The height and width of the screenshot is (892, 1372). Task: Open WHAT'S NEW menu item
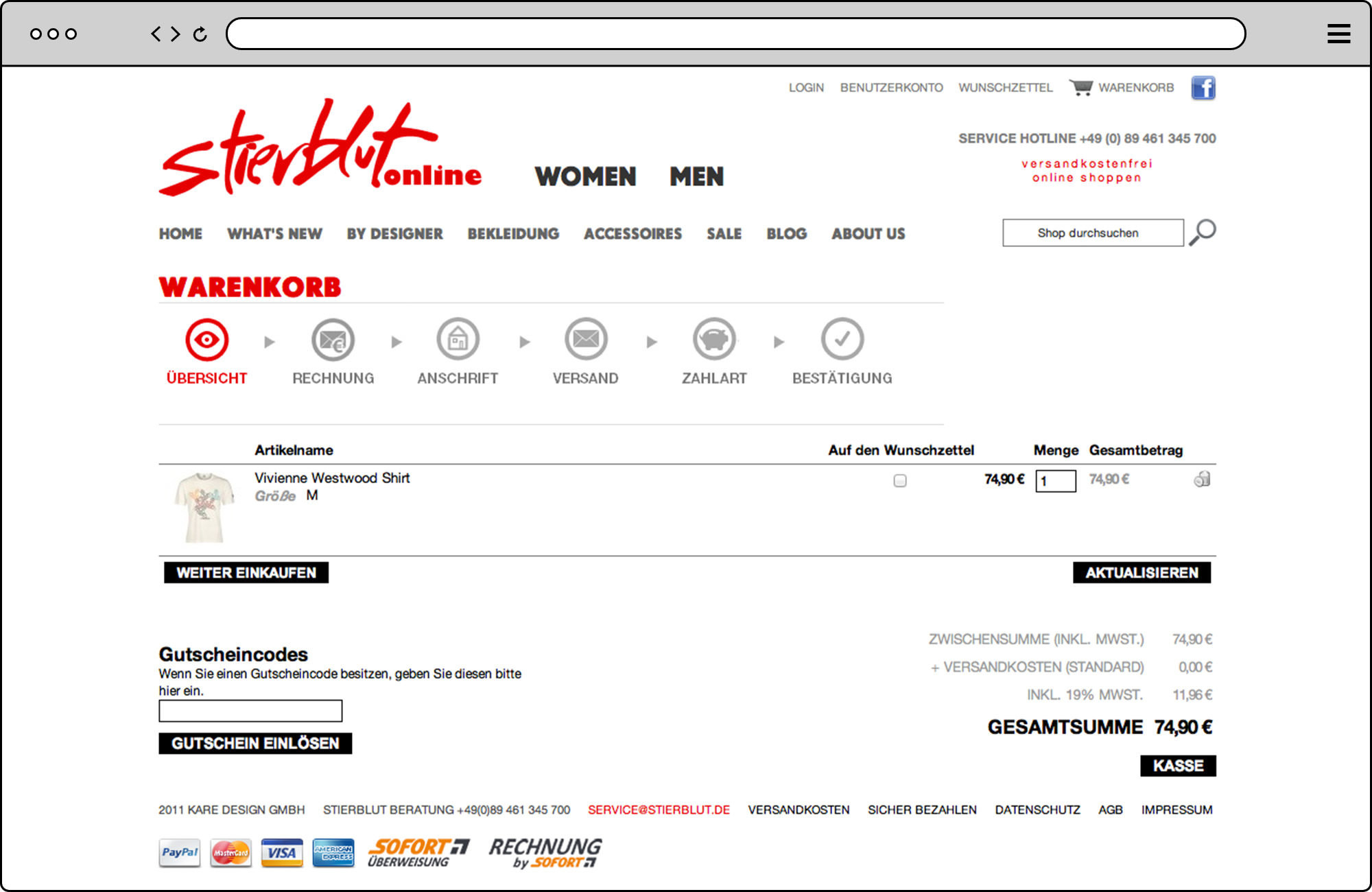tap(274, 234)
